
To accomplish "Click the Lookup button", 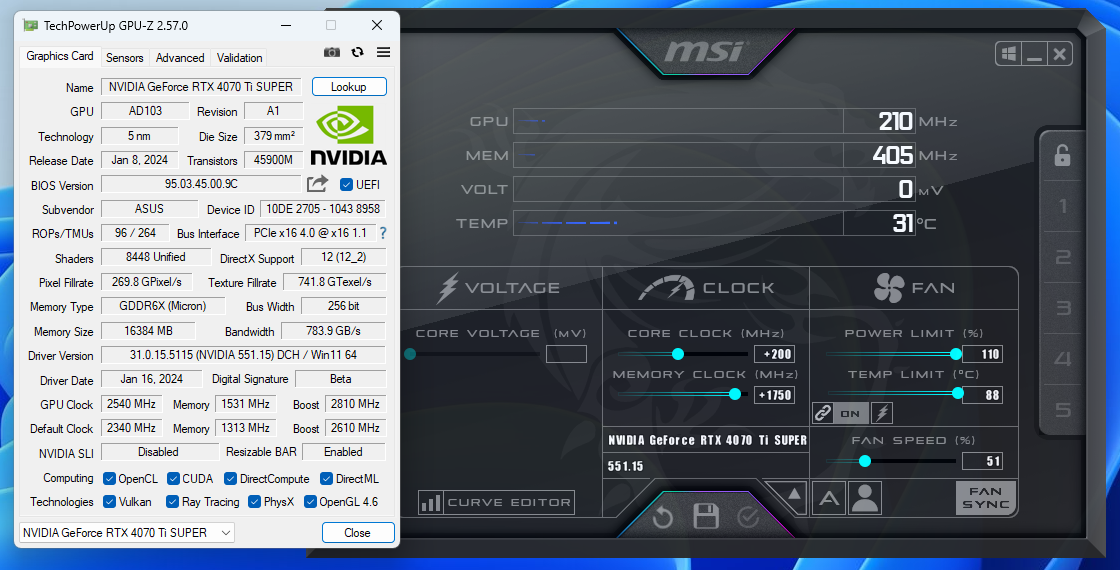I will point(349,86).
